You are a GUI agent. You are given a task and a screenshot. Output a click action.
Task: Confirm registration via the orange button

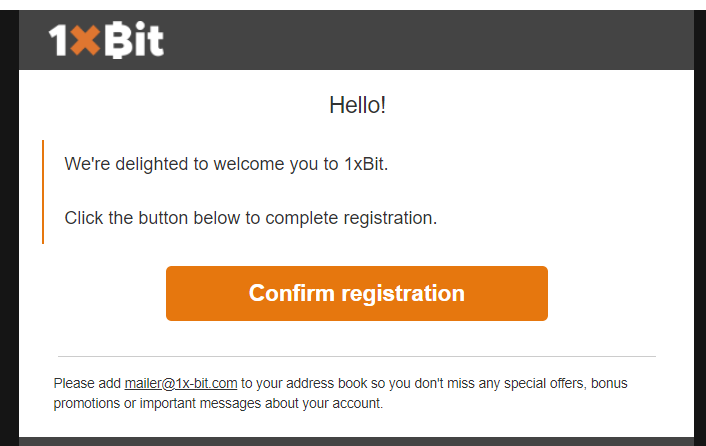[357, 293]
